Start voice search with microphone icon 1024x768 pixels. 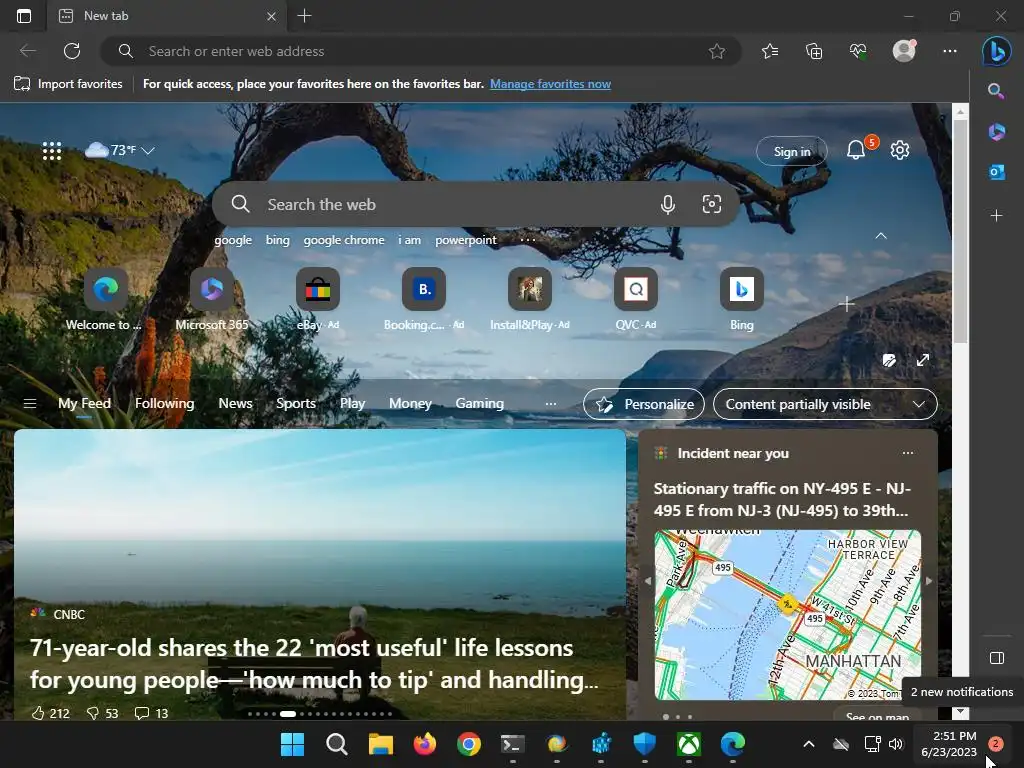tap(667, 204)
